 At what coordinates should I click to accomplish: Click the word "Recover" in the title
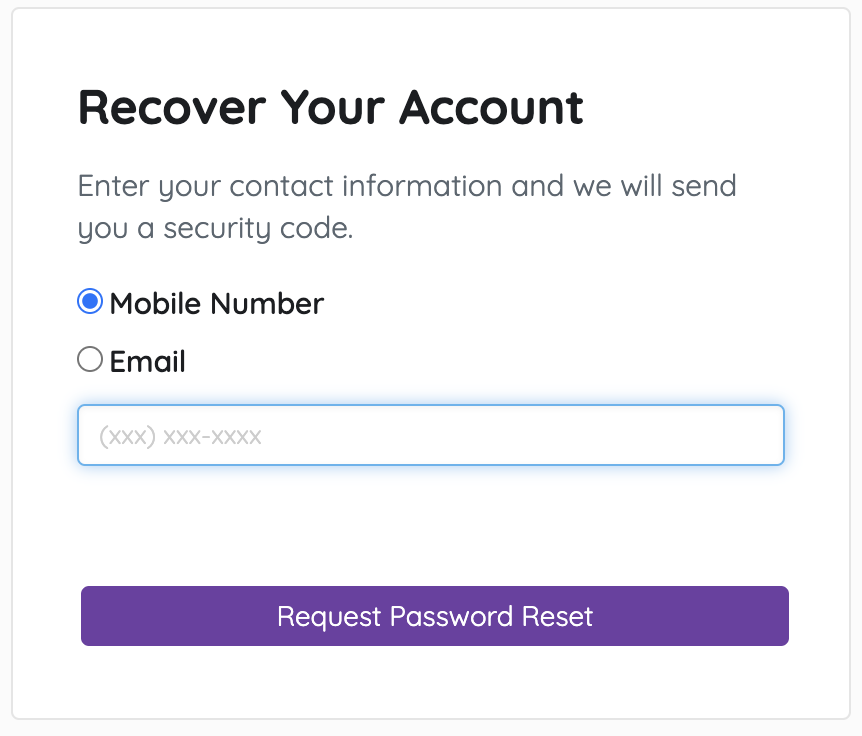click(172, 108)
